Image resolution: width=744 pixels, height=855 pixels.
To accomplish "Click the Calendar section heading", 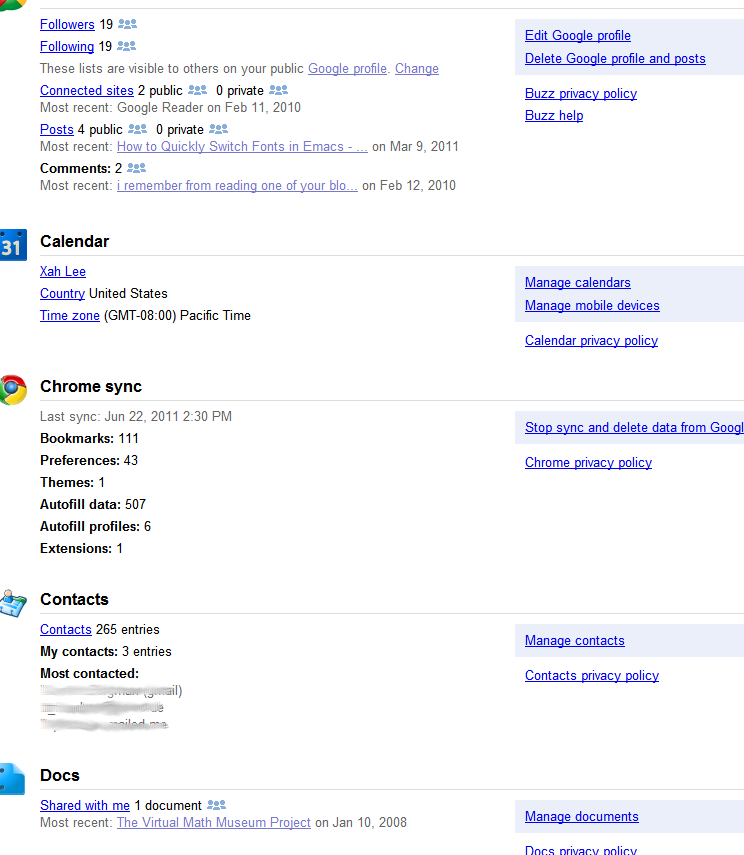I will pyautogui.click(x=75, y=242).
